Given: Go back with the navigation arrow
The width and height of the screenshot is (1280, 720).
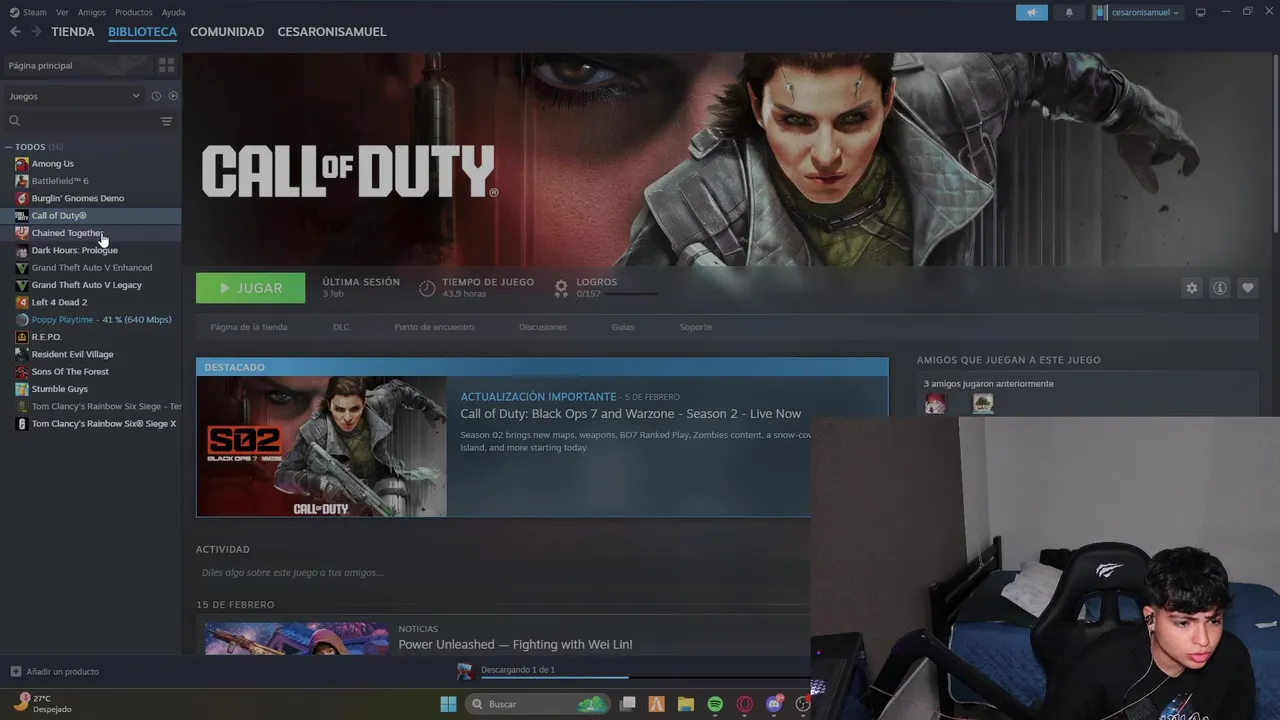Looking at the screenshot, I should tap(15, 32).
